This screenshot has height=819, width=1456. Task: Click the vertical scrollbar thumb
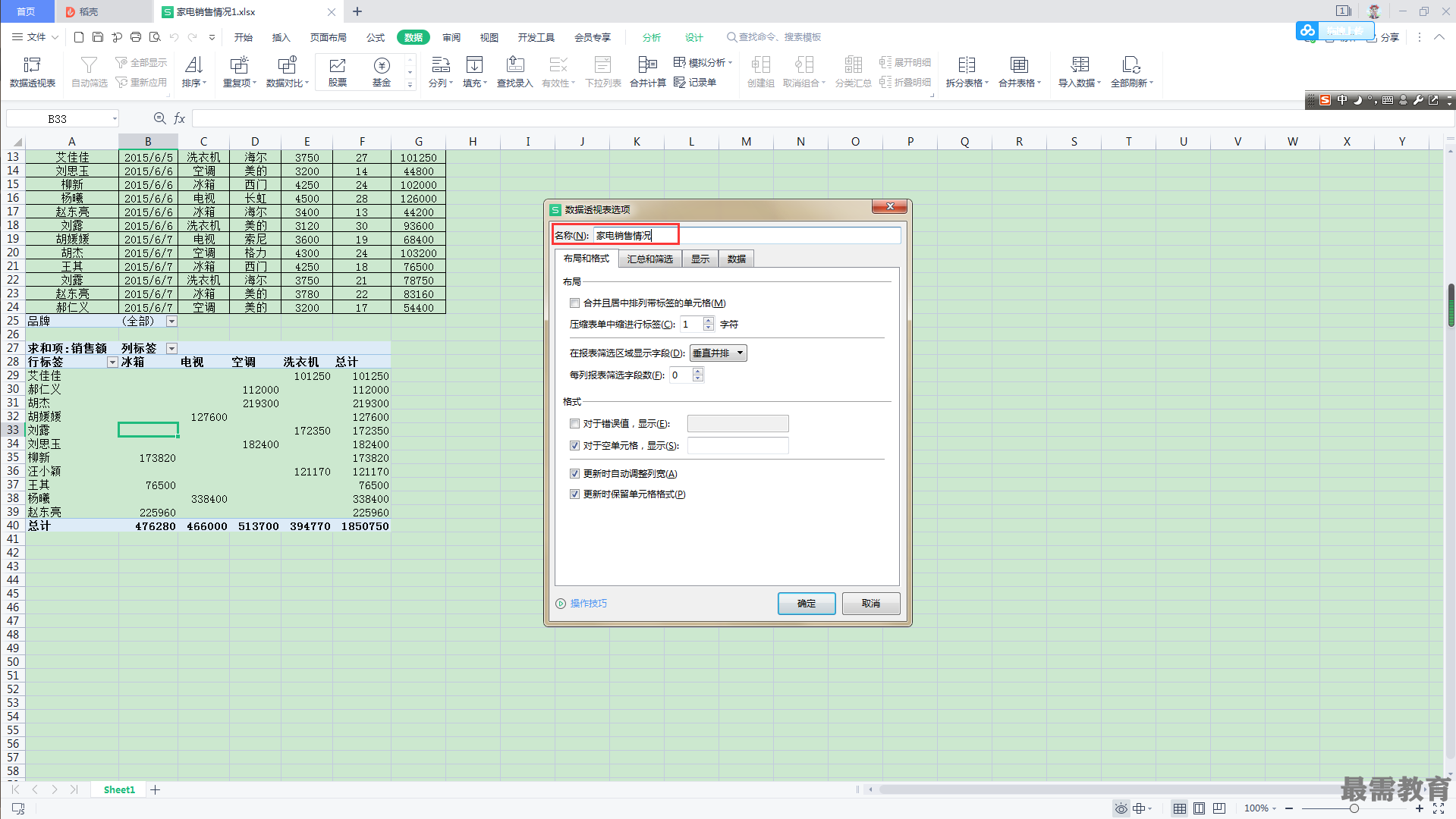coord(1451,305)
